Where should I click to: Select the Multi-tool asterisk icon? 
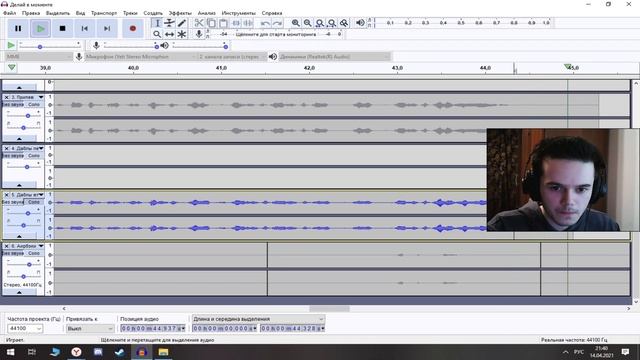point(182,34)
